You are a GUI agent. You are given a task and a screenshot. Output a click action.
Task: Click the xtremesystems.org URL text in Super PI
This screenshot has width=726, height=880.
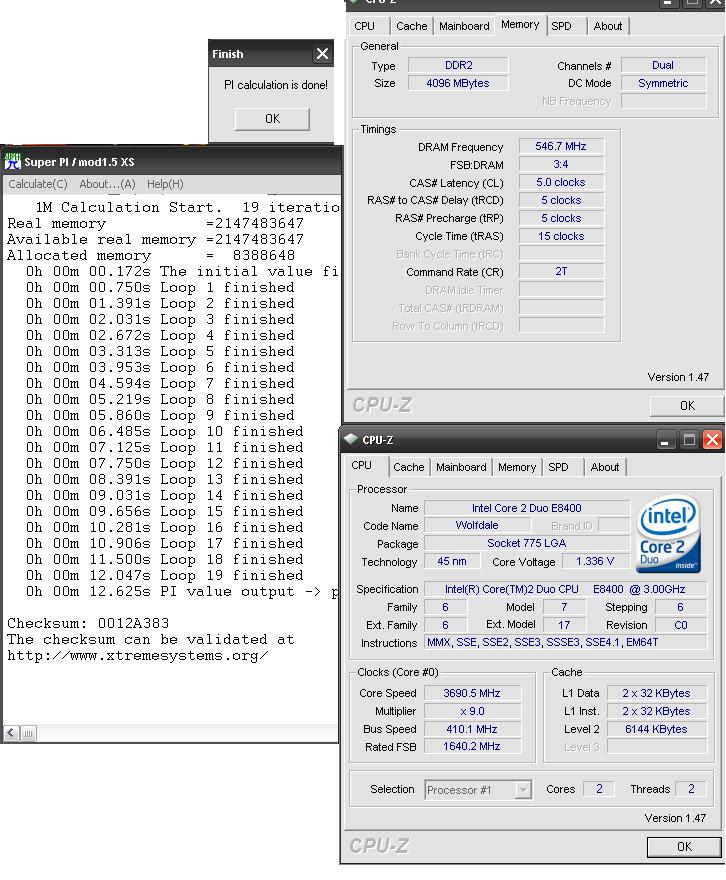(137, 656)
